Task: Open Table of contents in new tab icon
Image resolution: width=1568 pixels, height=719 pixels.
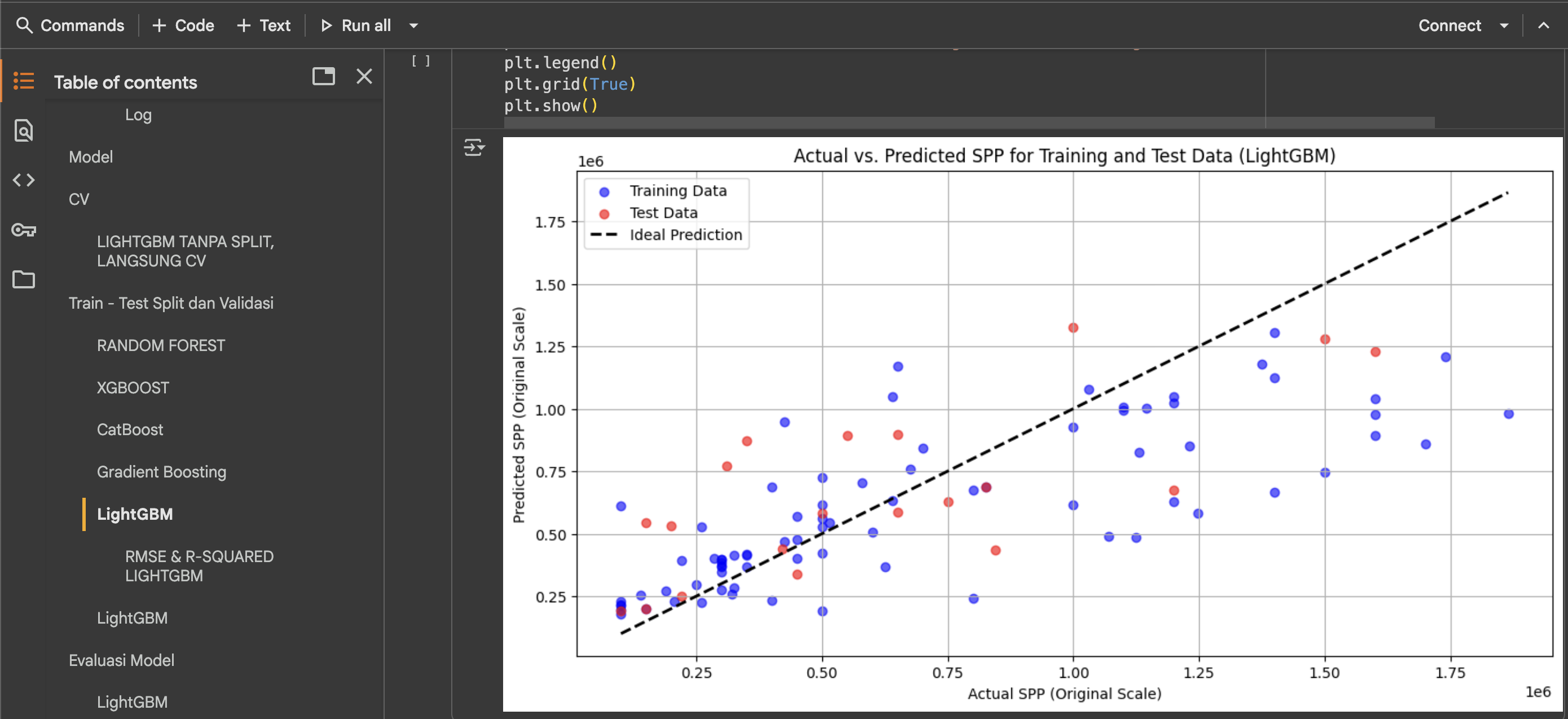Action: pyautogui.click(x=324, y=77)
